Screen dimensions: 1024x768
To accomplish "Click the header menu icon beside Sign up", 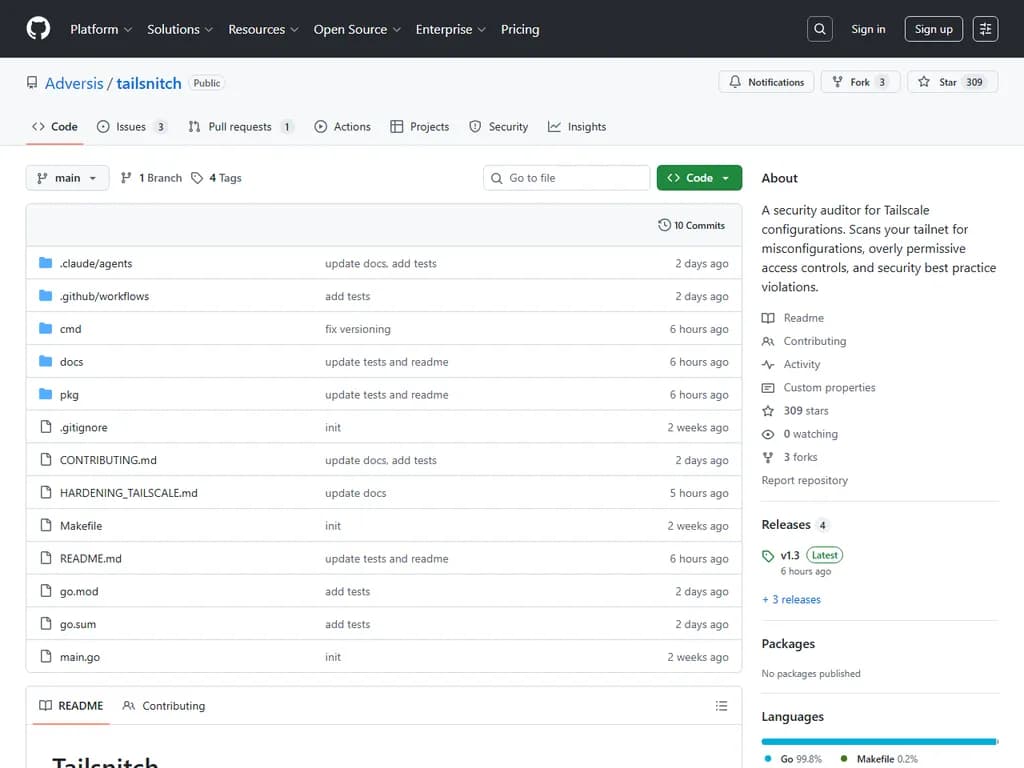I will pos(985,29).
